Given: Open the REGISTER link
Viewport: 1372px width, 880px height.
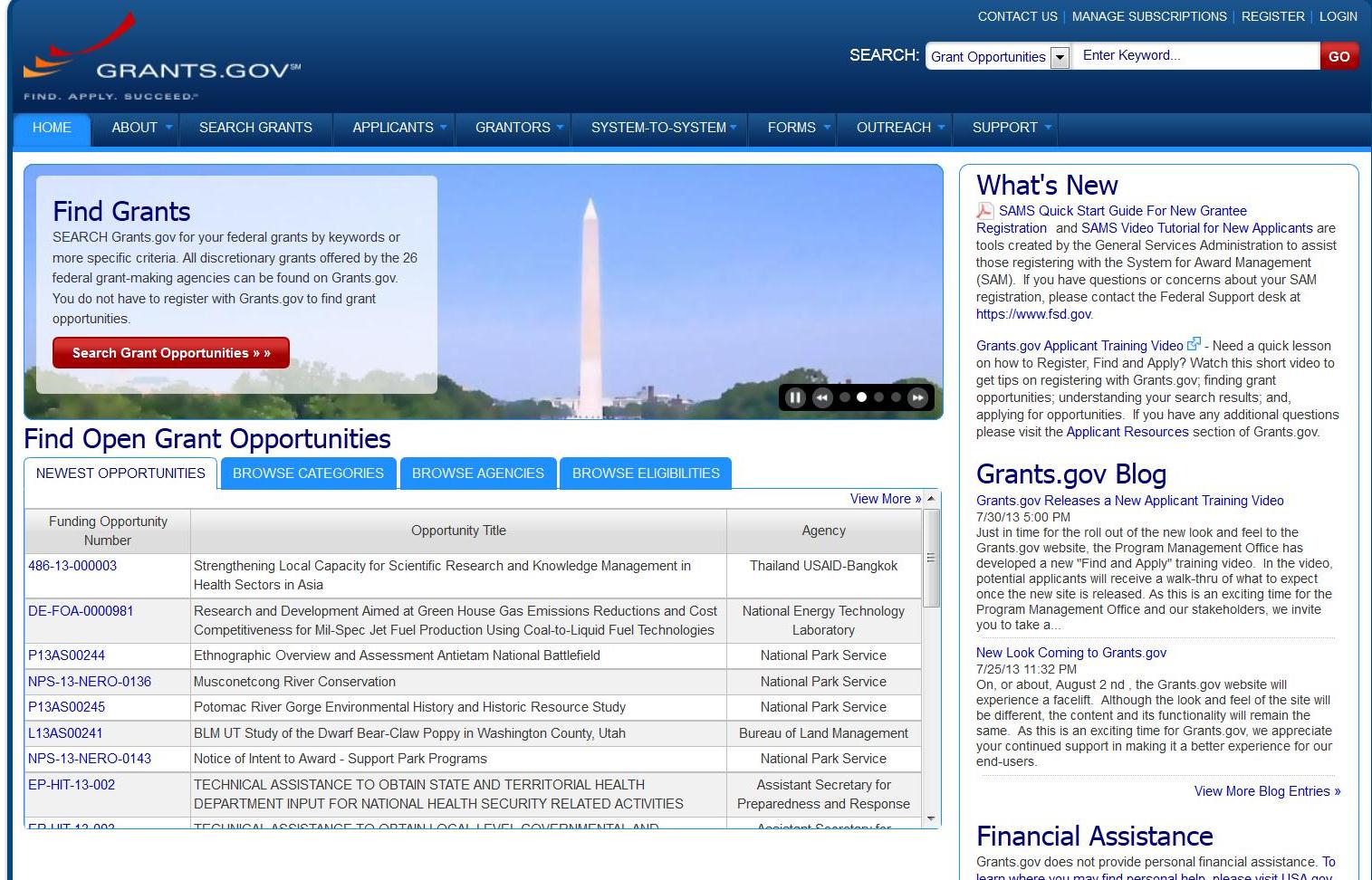Looking at the screenshot, I should coord(1272,16).
